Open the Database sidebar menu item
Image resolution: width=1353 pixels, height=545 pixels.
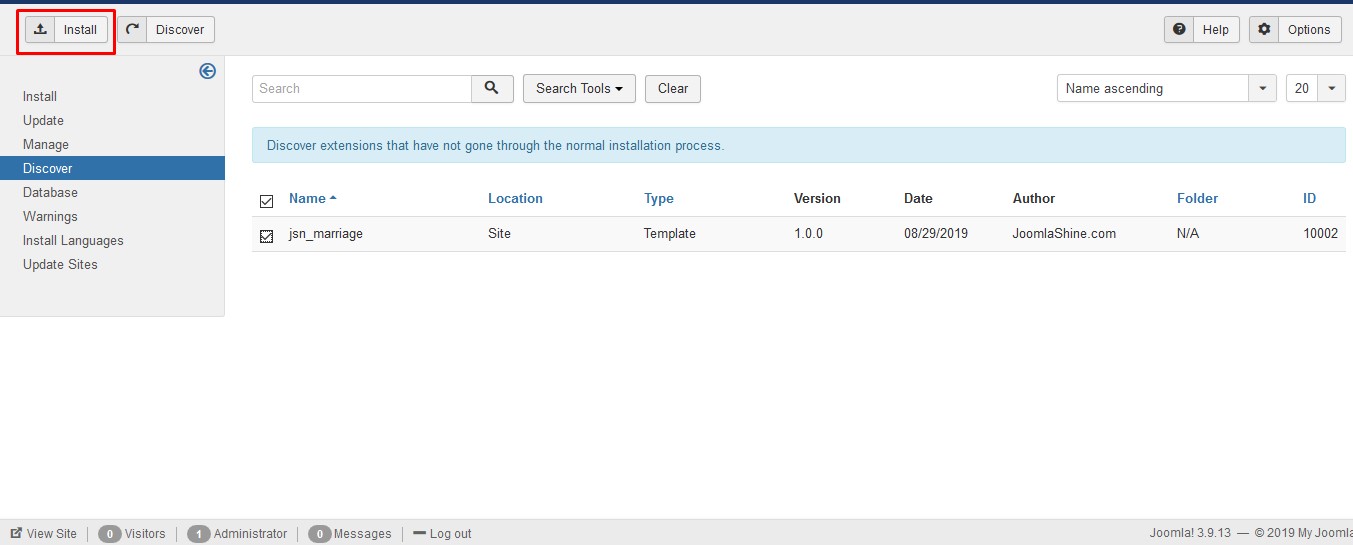(50, 193)
